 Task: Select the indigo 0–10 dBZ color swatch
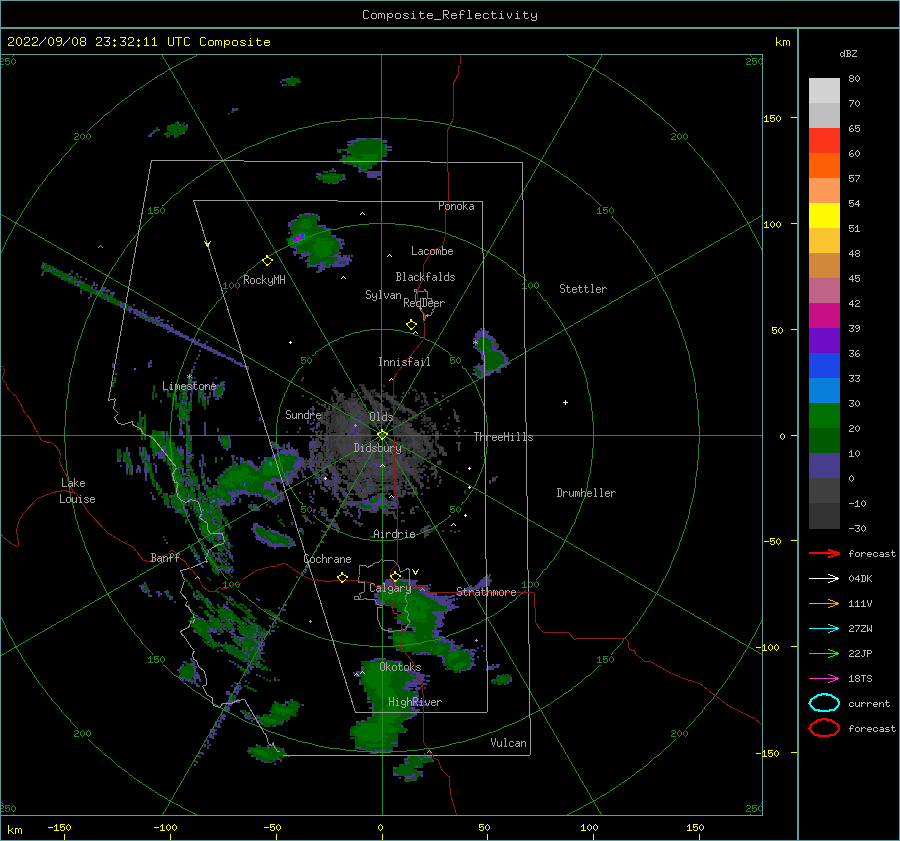pyautogui.click(x=824, y=466)
